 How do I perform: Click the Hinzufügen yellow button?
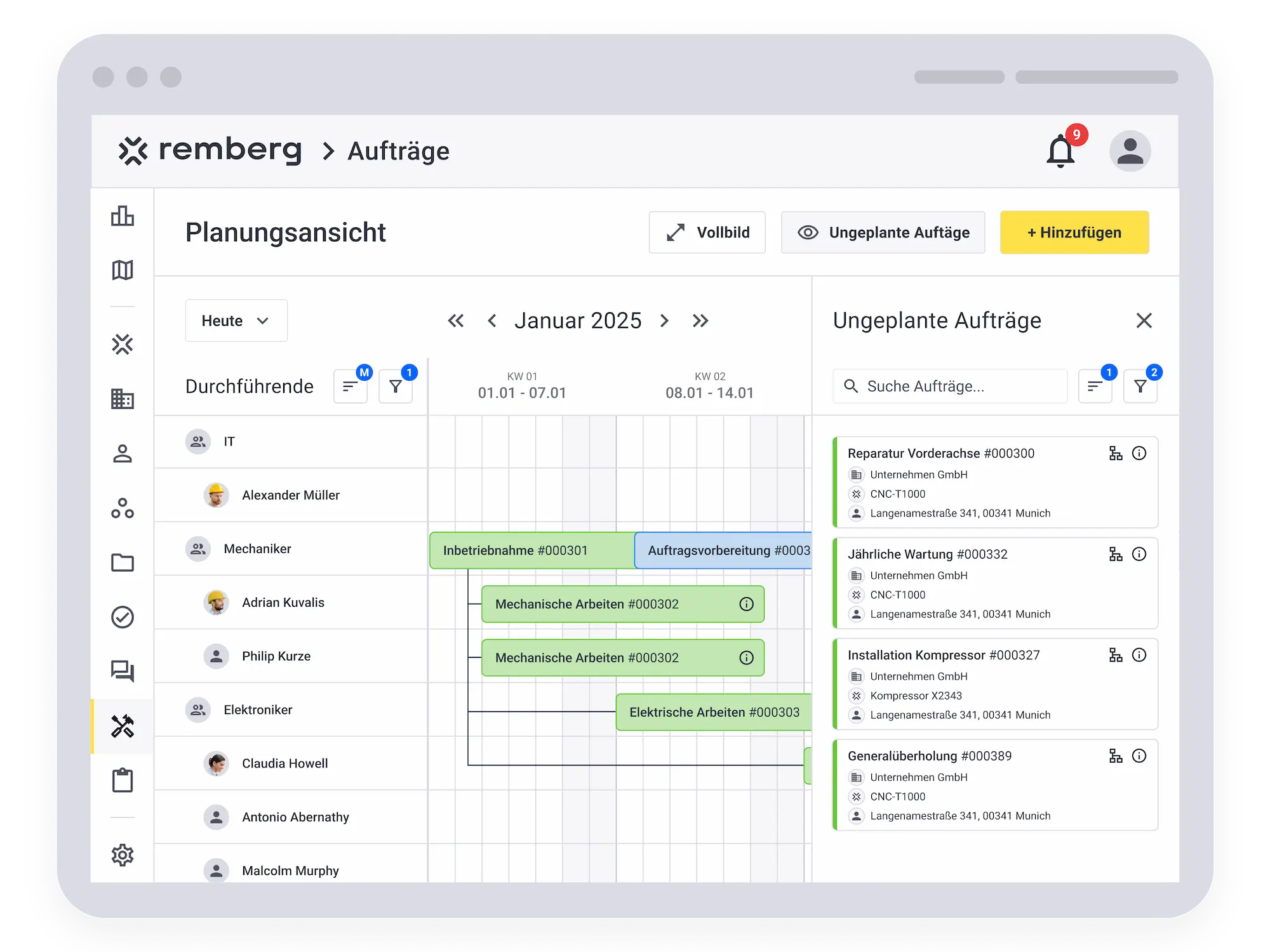pos(1074,232)
